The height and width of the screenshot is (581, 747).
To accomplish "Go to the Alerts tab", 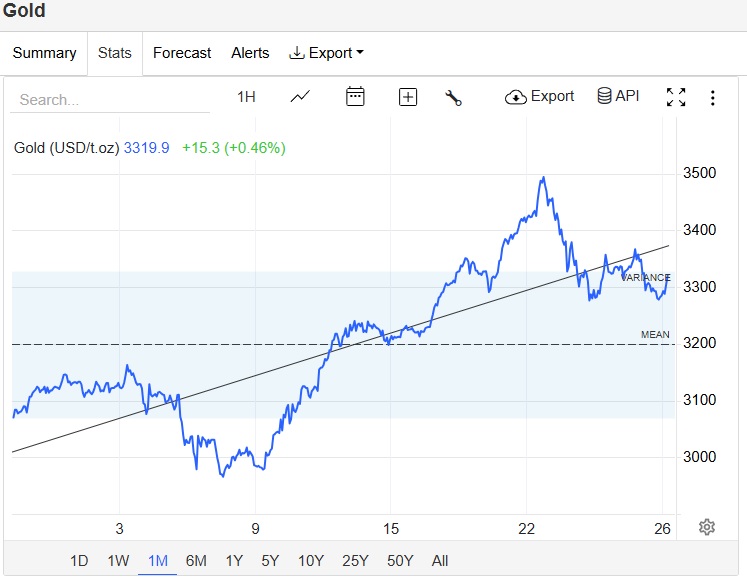I will pos(250,53).
